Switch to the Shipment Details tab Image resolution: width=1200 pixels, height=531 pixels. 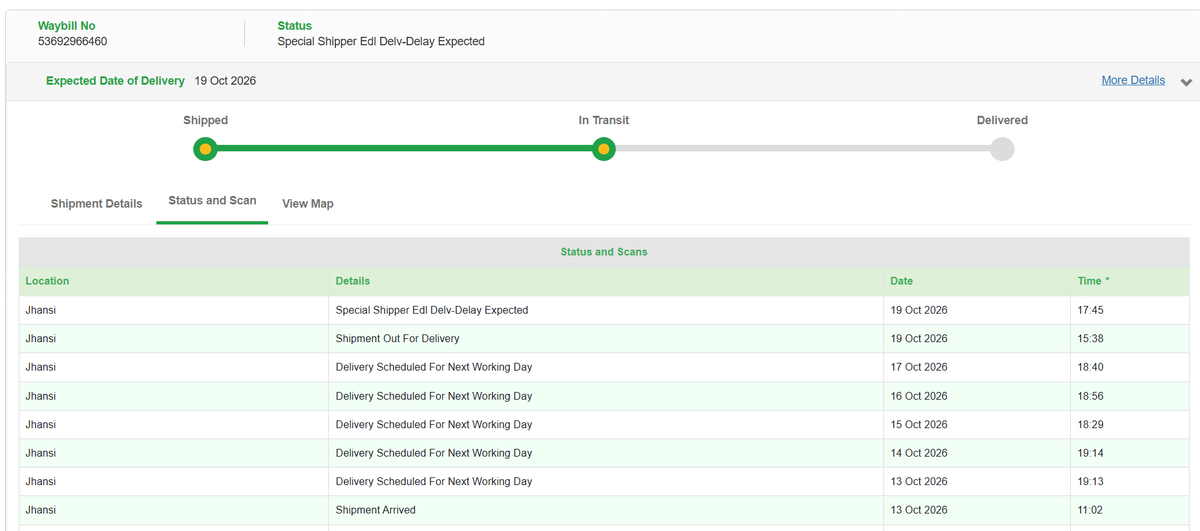point(97,204)
